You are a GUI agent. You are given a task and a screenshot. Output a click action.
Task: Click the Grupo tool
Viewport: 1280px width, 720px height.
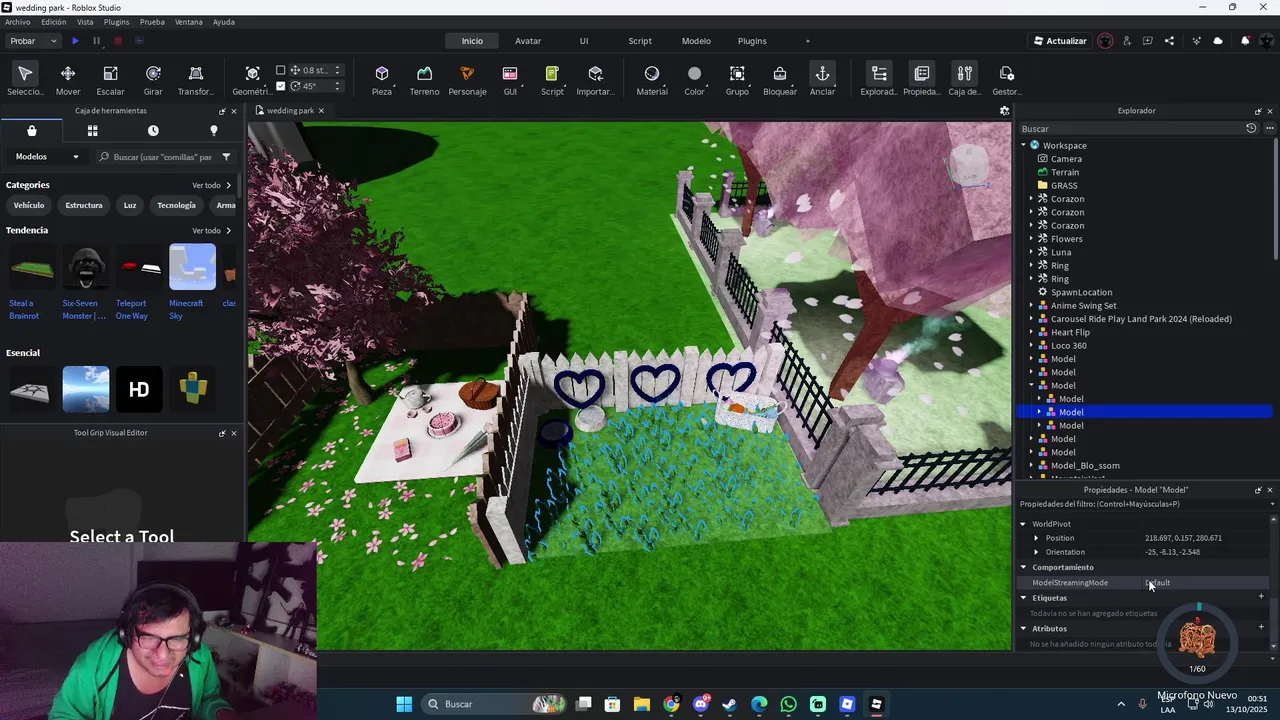tap(737, 79)
